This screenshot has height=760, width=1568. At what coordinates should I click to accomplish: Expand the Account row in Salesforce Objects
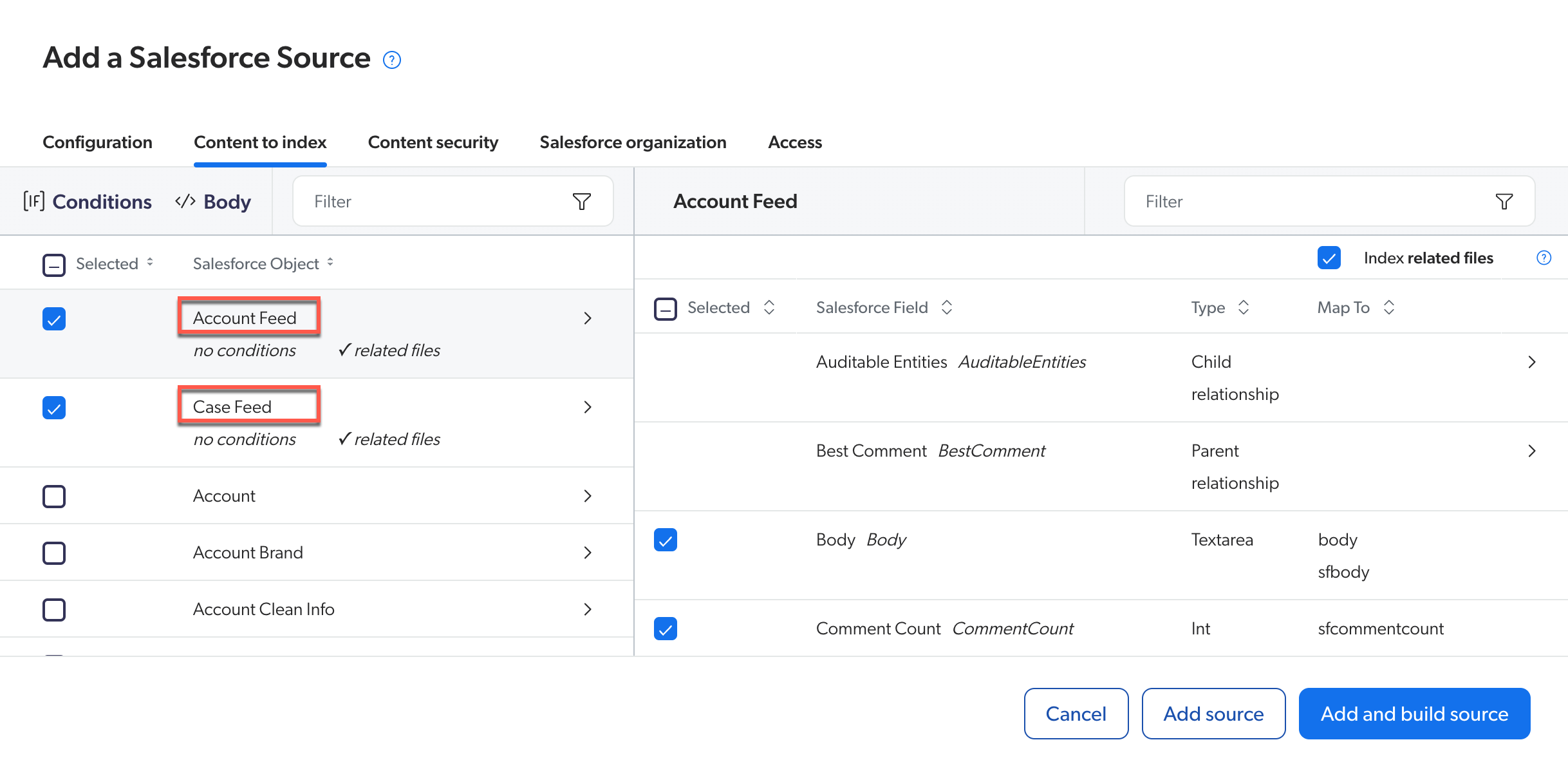click(587, 495)
